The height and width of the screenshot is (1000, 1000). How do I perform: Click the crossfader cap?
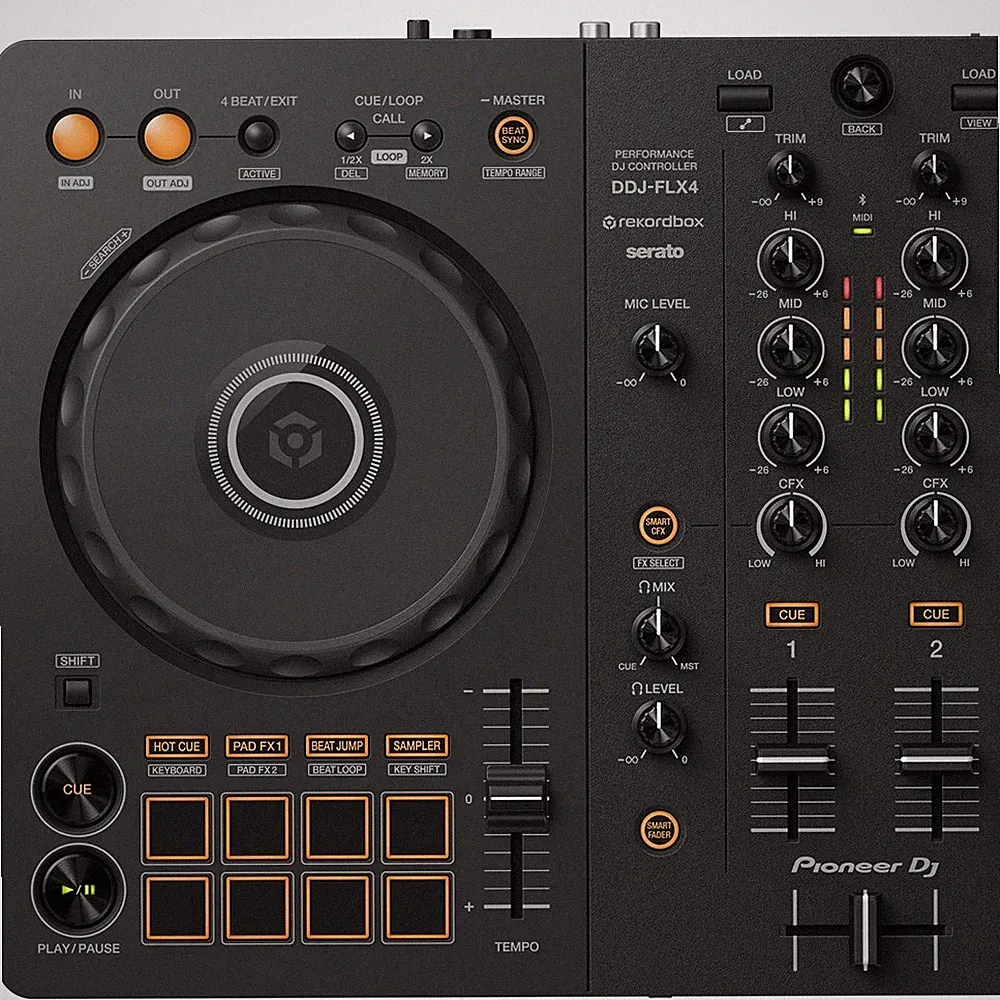point(865,930)
